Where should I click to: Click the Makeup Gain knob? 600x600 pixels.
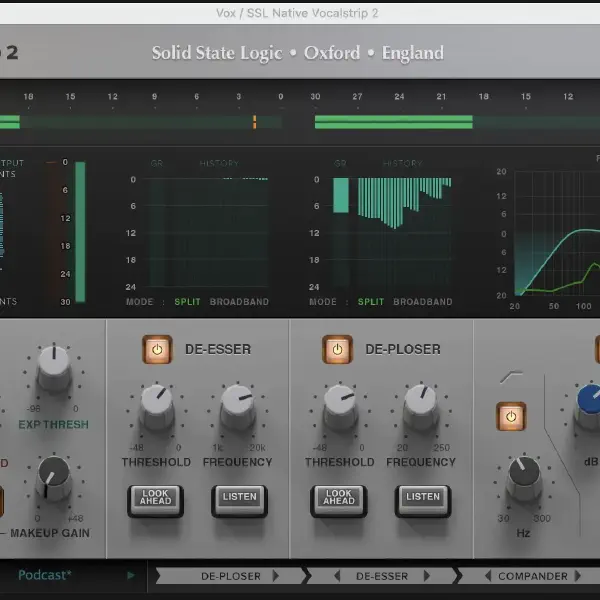click(x=54, y=478)
